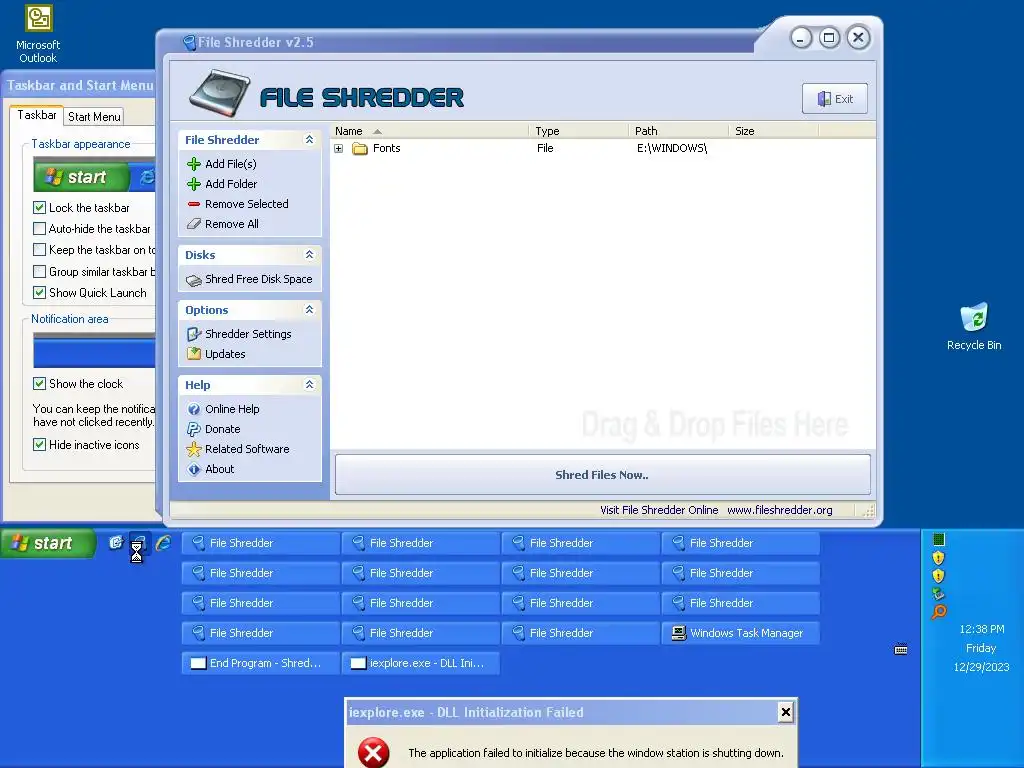Switch to the Taskbar tab
Viewport: 1024px width, 768px height.
click(x=37, y=115)
